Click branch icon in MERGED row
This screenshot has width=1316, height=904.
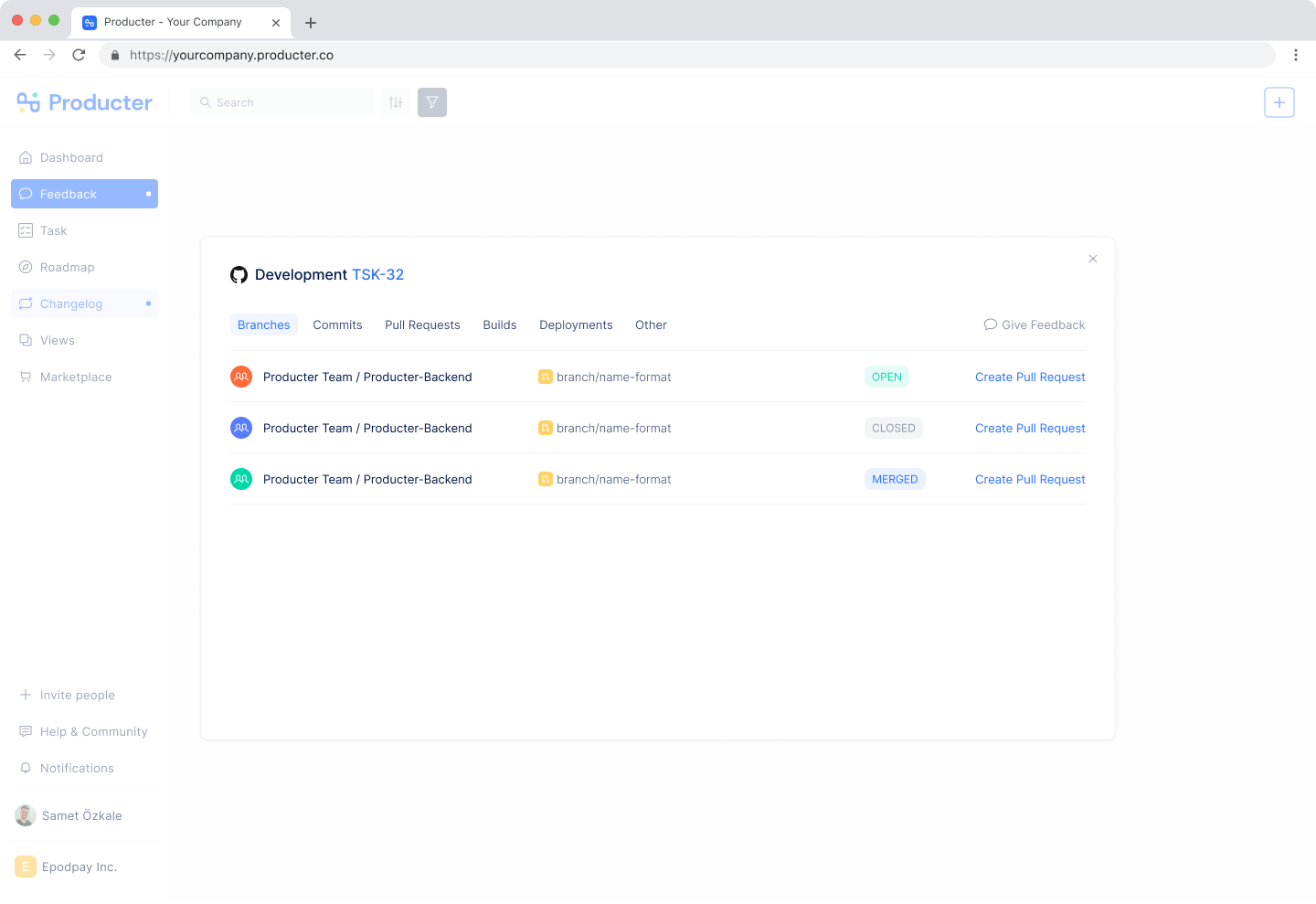[546, 479]
